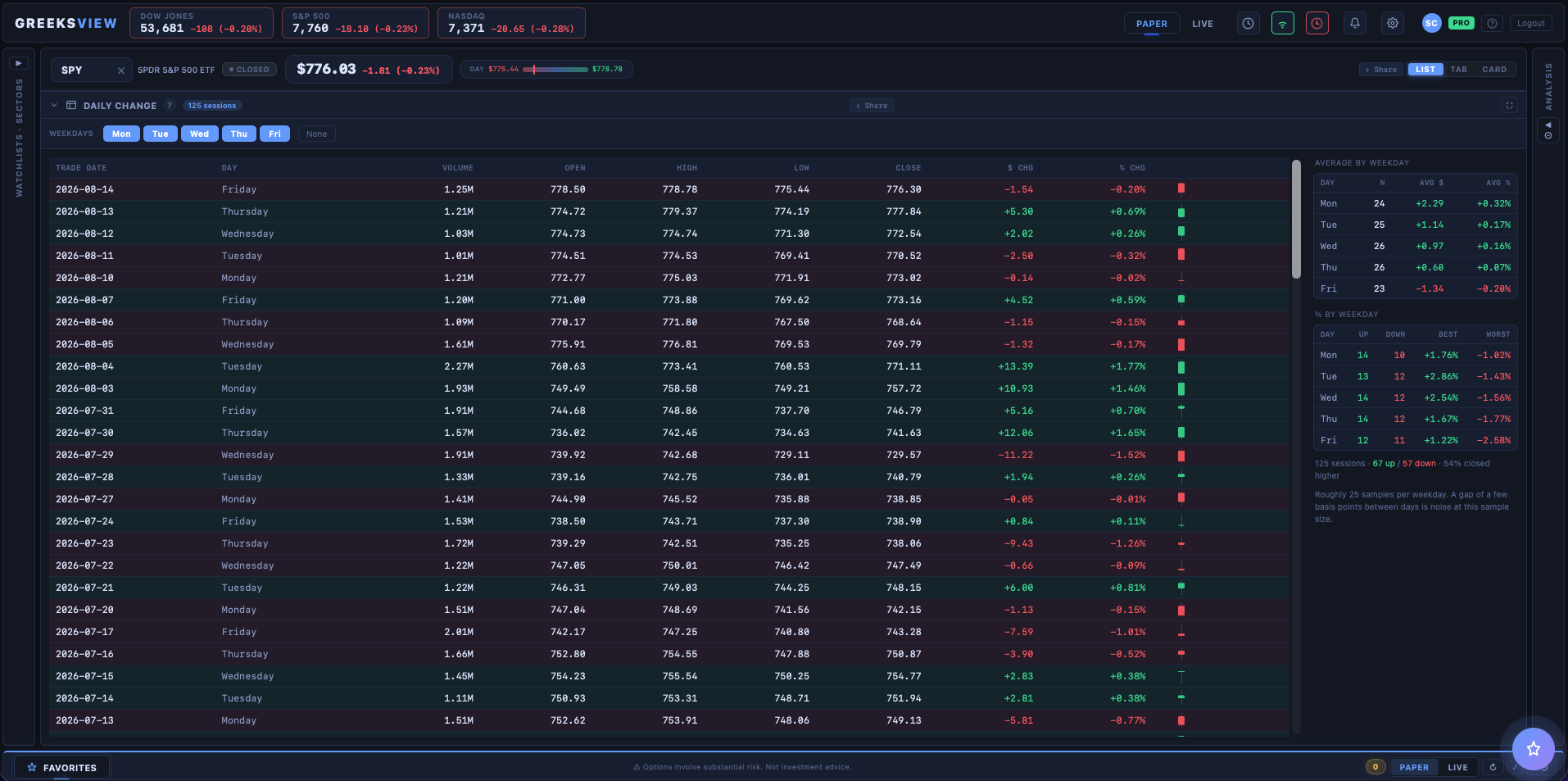Sort by the CLOSE column header

click(x=908, y=168)
